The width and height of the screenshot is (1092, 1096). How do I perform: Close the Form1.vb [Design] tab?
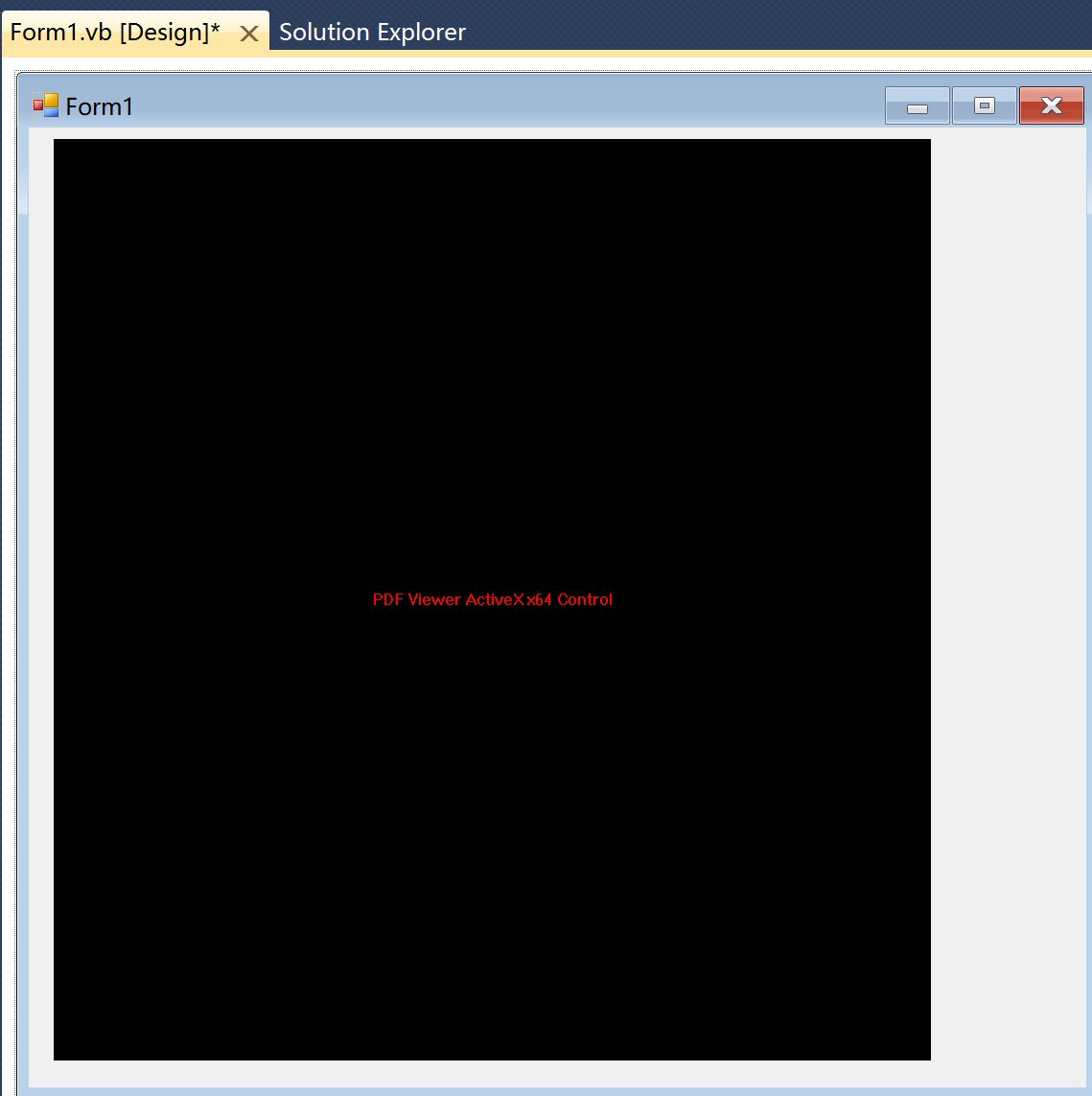[248, 34]
